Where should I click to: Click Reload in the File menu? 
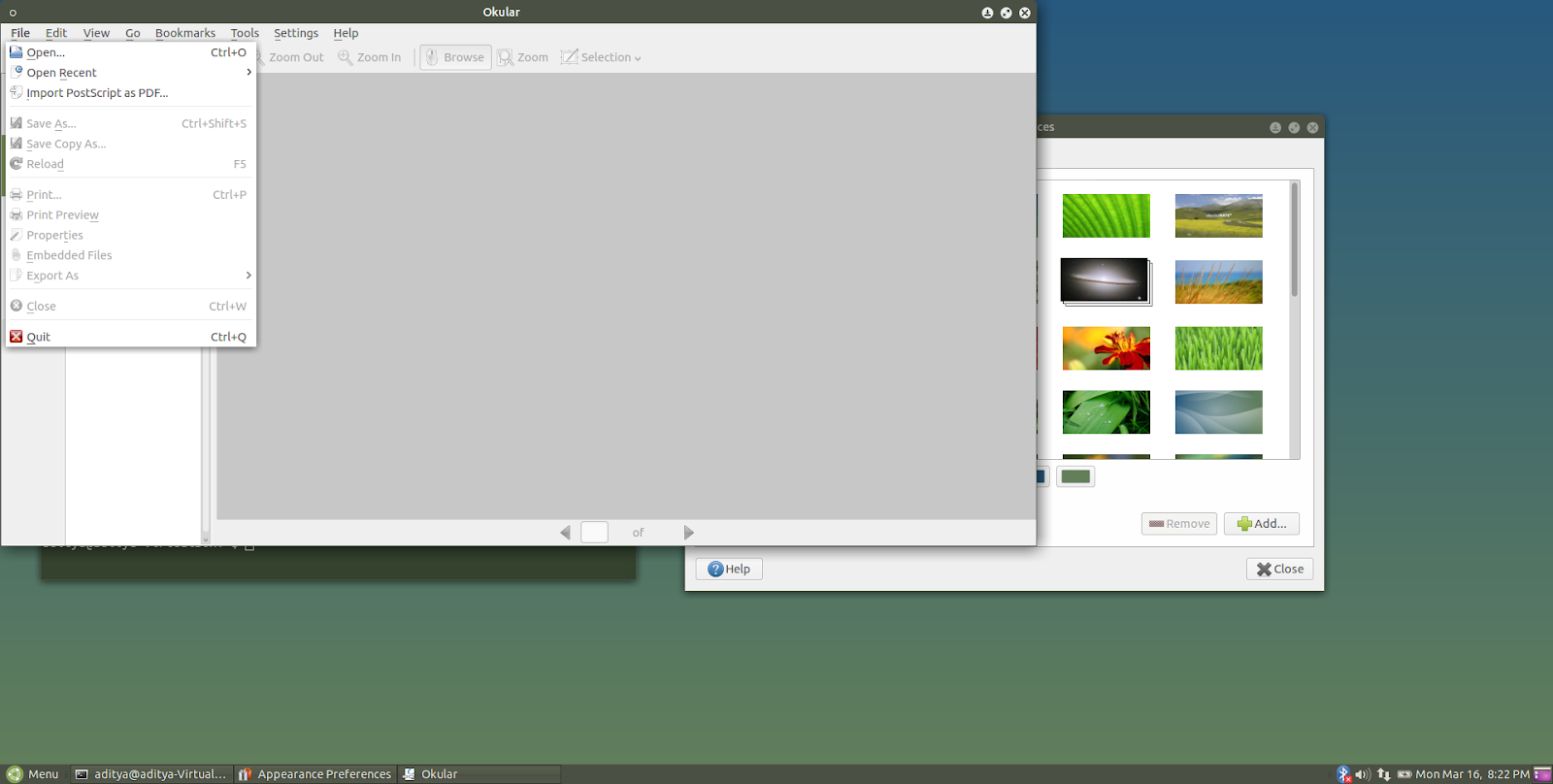130,164
